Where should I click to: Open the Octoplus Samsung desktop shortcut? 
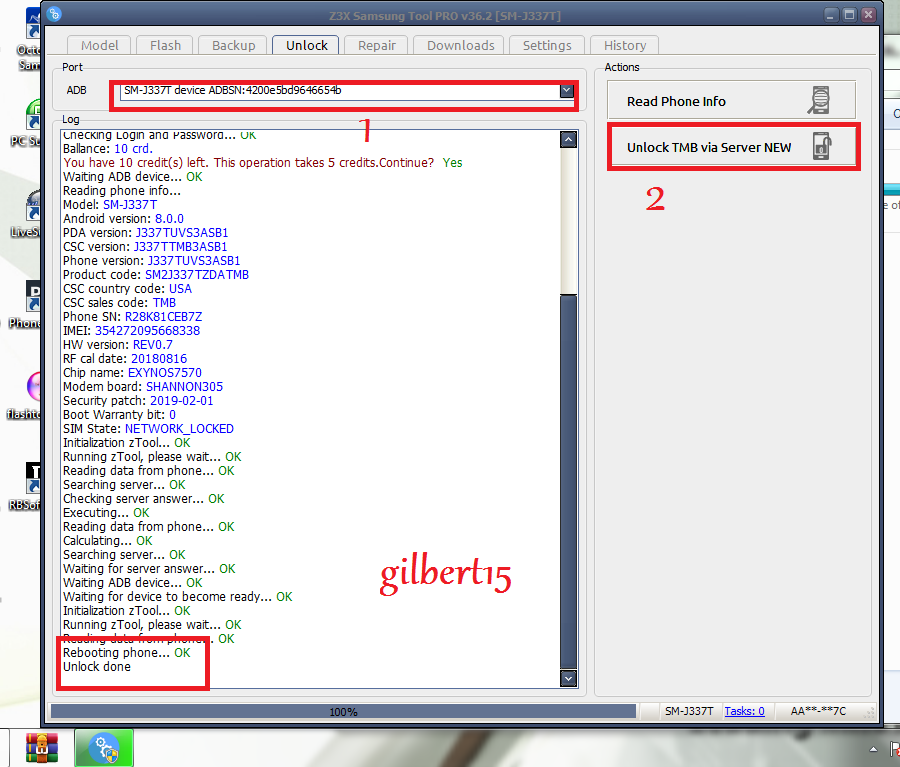(x=29, y=40)
